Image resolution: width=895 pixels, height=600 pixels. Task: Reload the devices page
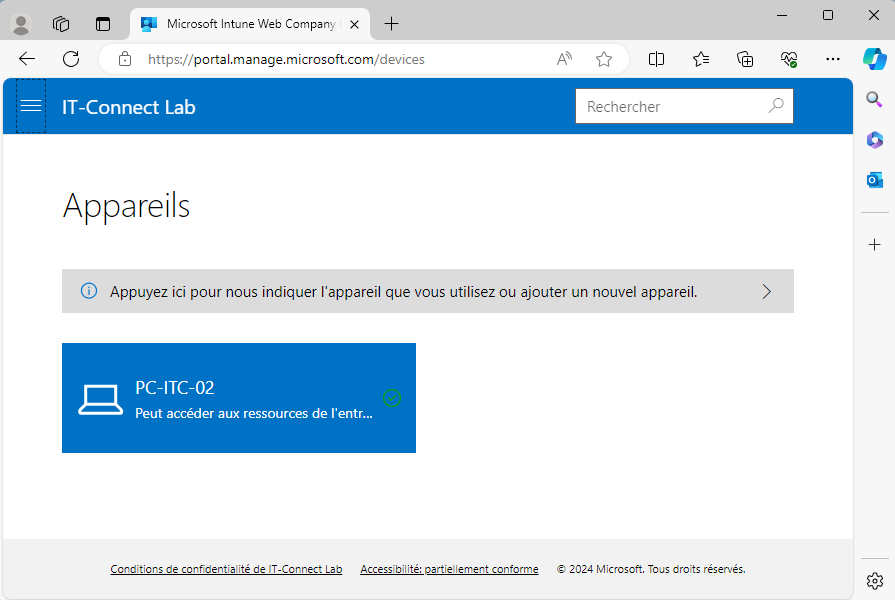tap(70, 59)
